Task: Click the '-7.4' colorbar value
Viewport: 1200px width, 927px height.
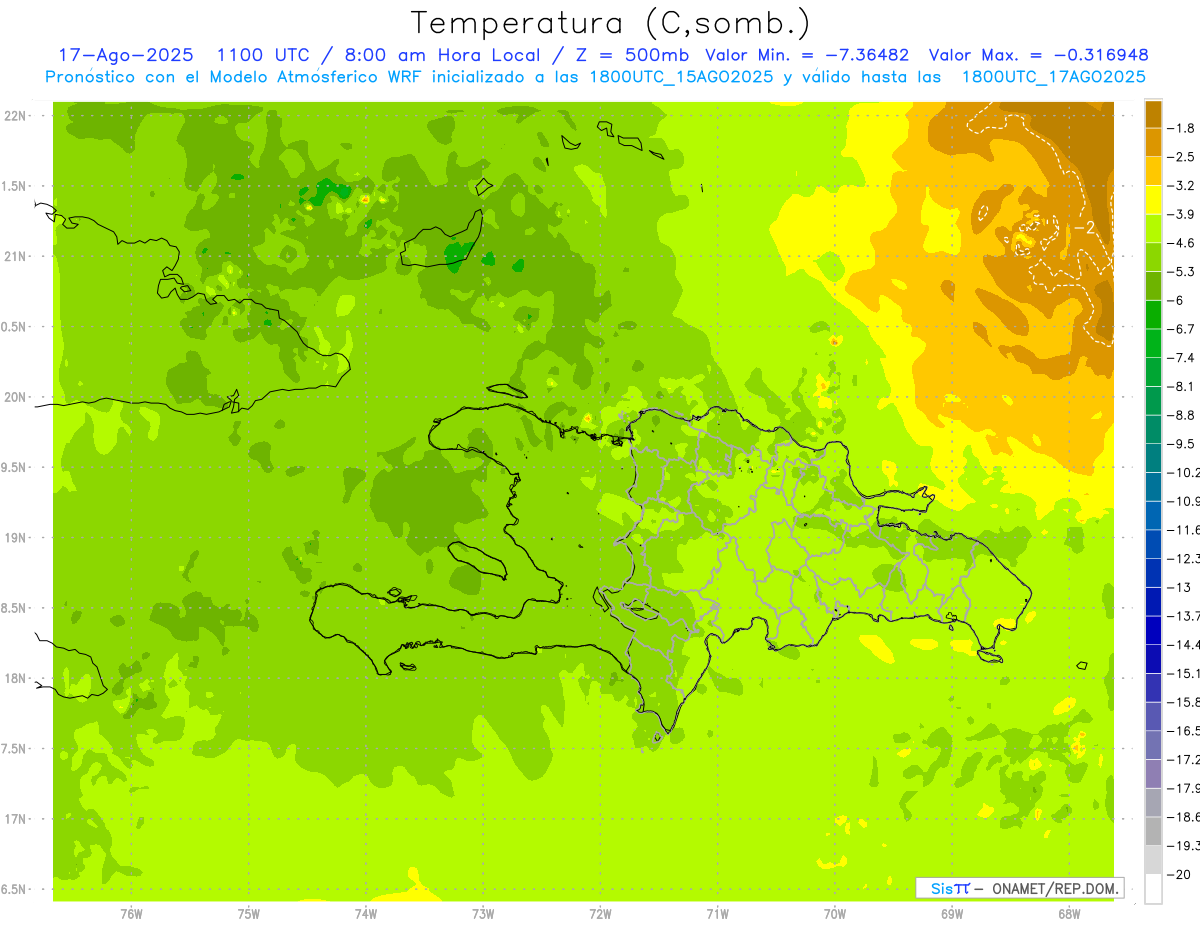Action: [1181, 358]
